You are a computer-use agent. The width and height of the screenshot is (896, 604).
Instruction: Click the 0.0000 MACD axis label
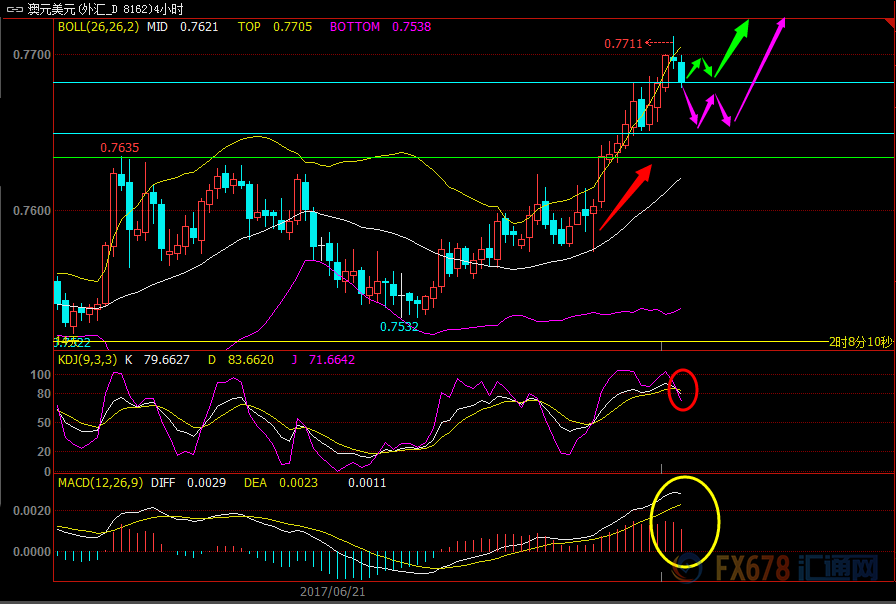pyautogui.click(x=32, y=552)
